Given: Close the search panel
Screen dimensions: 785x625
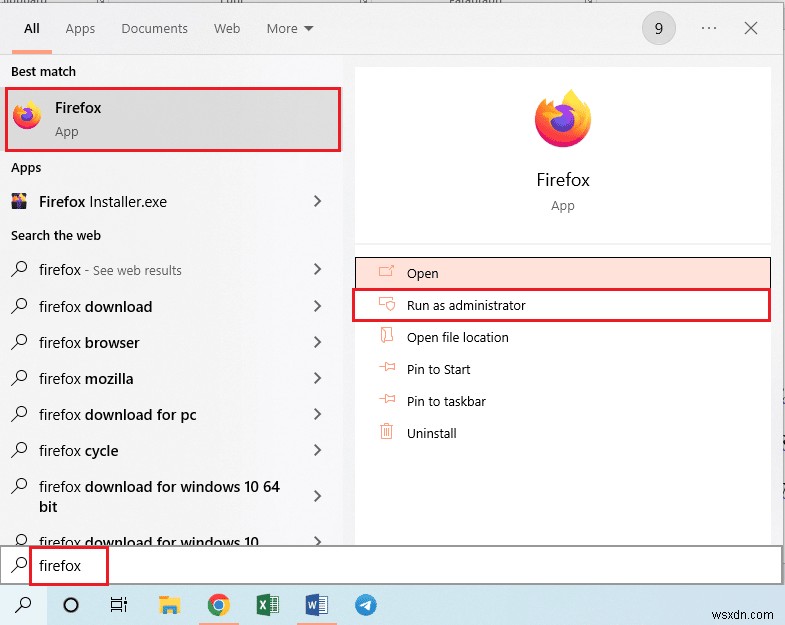Looking at the screenshot, I should [x=750, y=28].
